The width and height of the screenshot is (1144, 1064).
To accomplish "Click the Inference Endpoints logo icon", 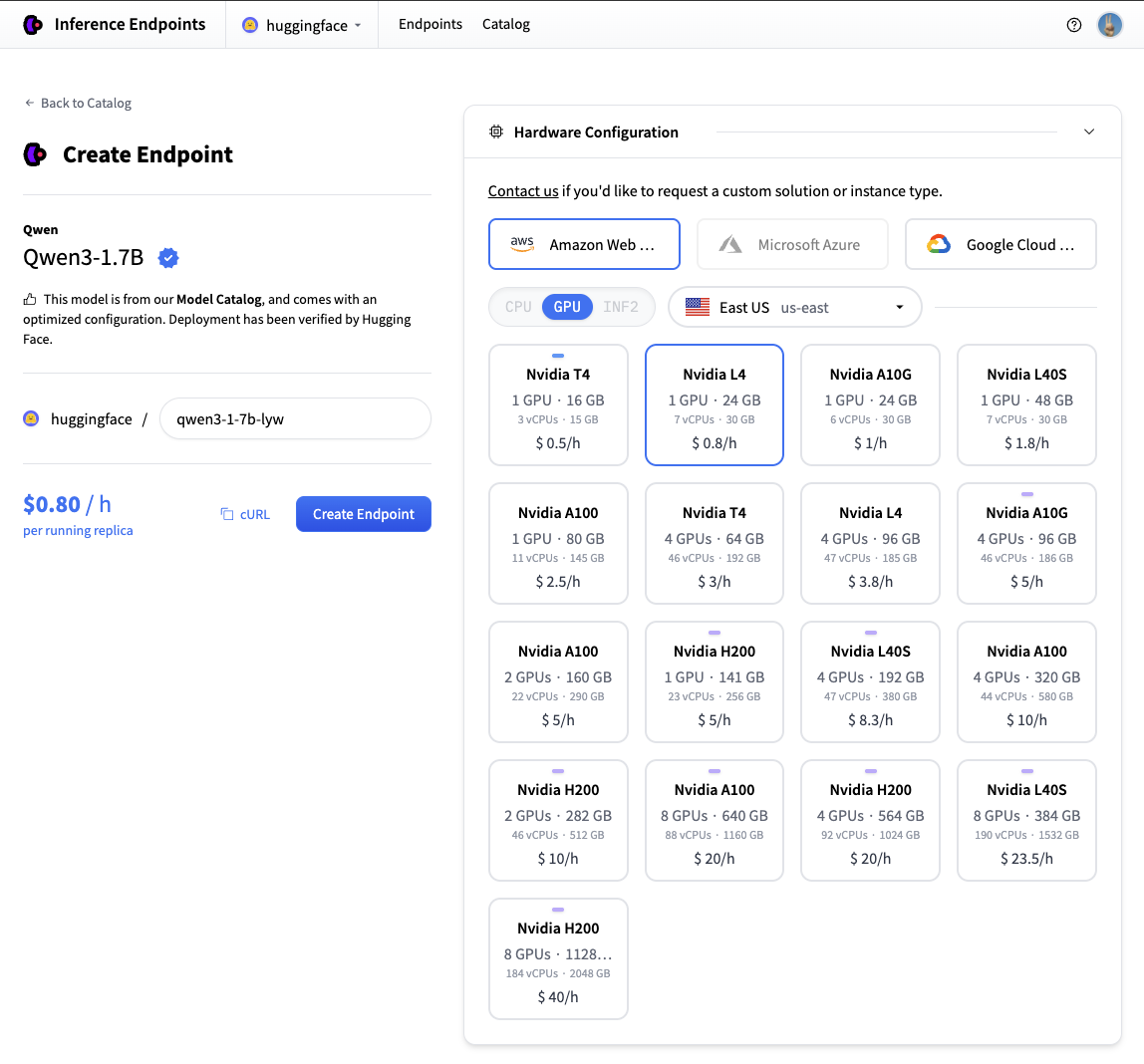I will 33,25.
